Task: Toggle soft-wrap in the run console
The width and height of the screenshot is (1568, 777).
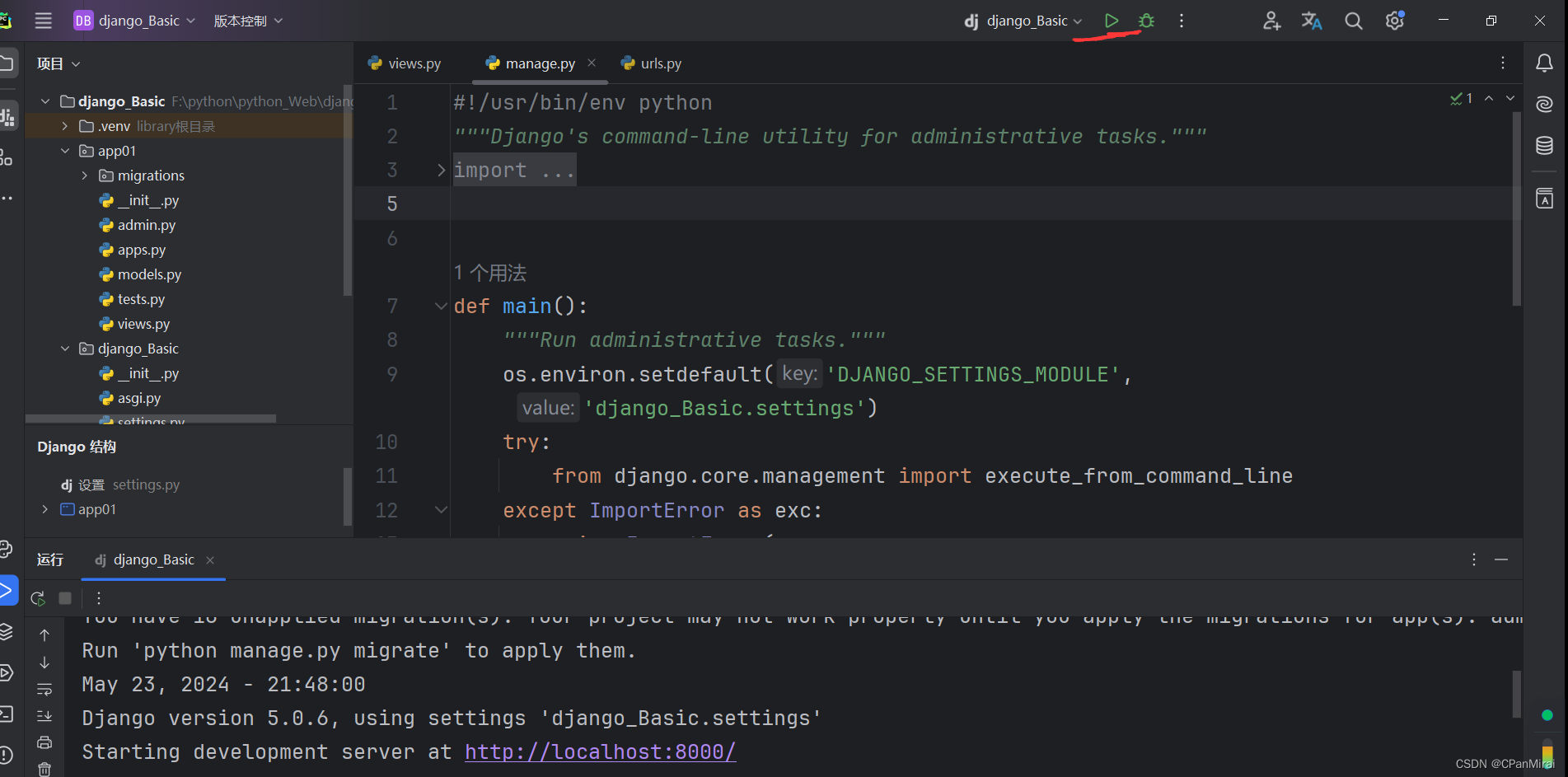Action: pyautogui.click(x=44, y=689)
